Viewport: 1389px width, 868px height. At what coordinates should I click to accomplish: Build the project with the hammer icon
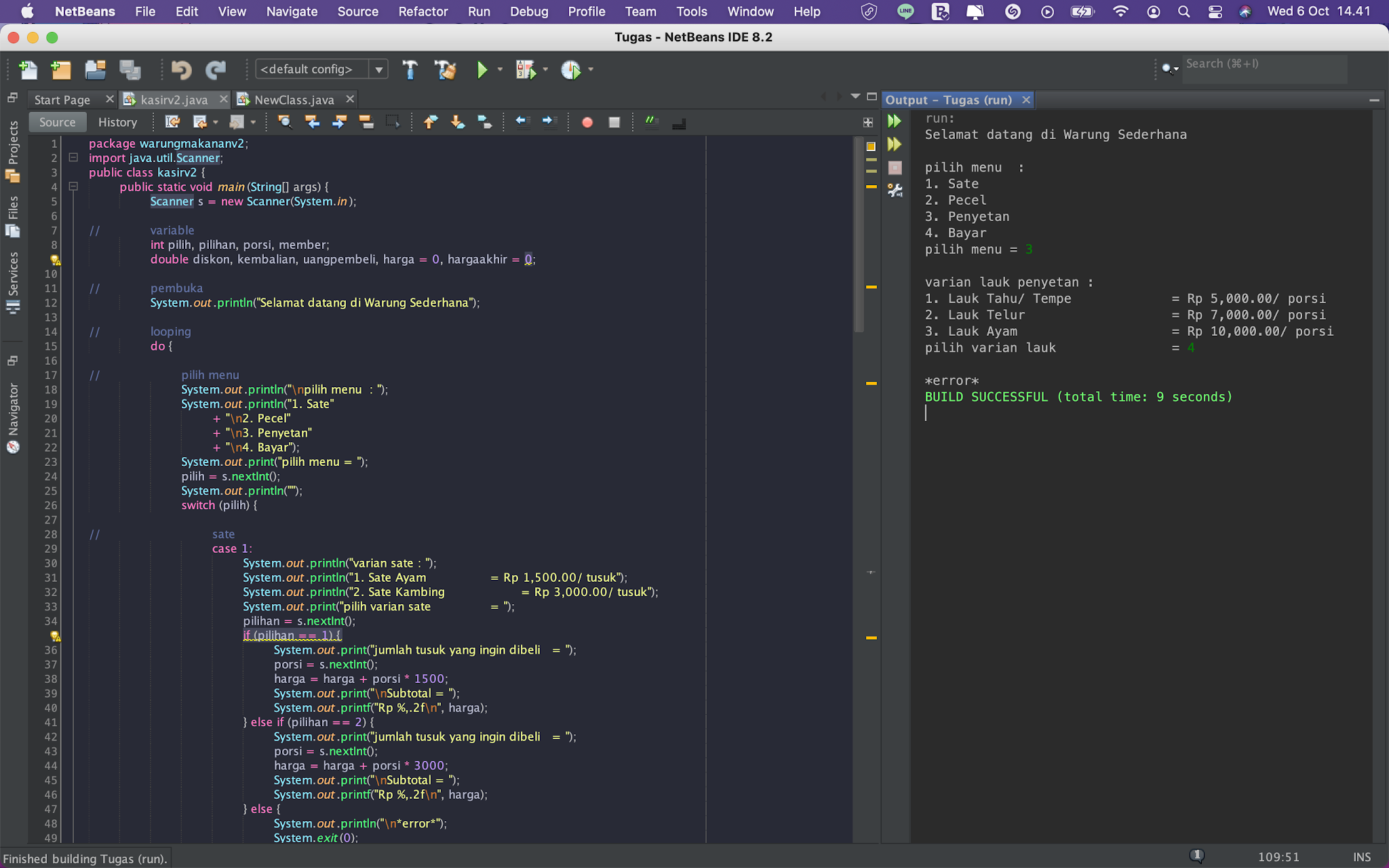point(410,69)
